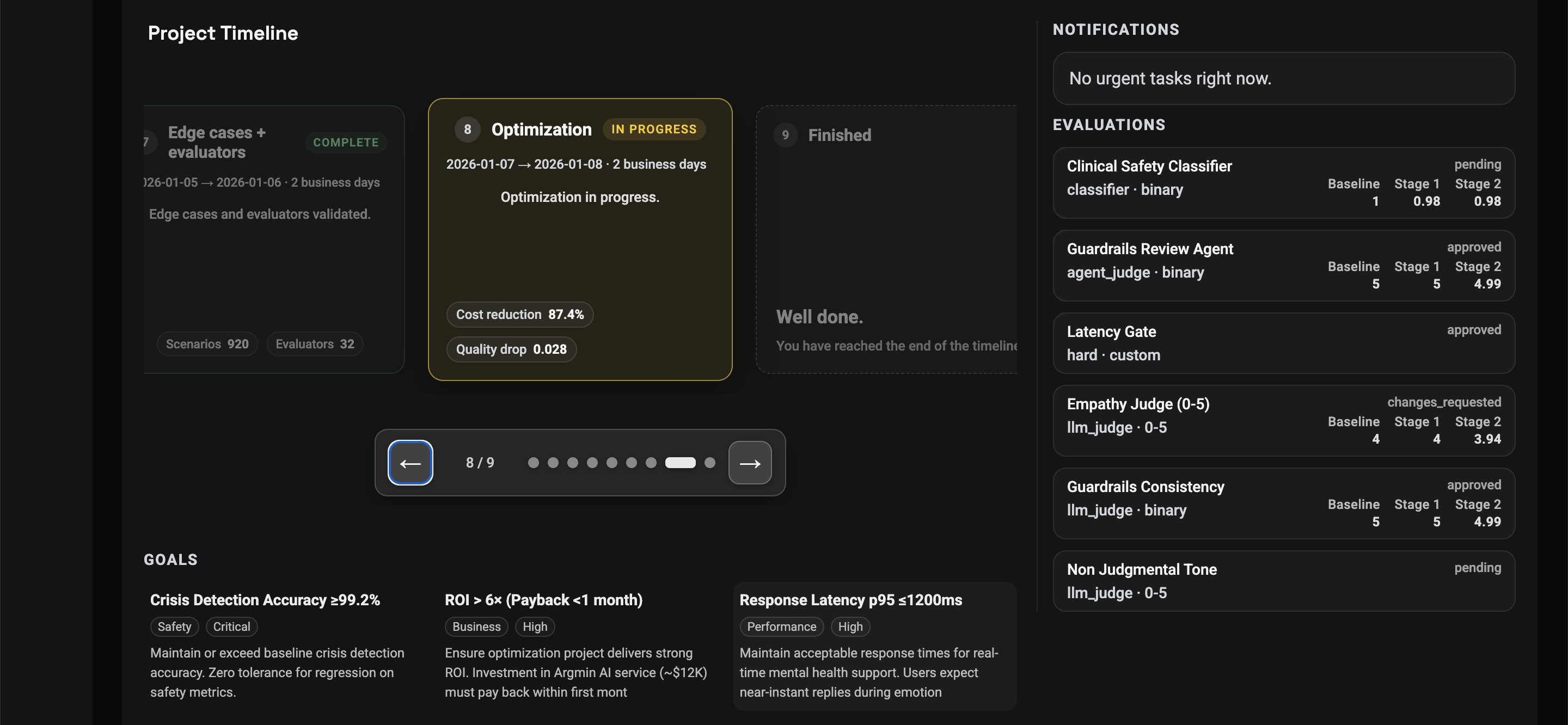The image size is (1568, 725).
Task: Open the Latency Gate evaluation
Action: pyautogui.click(x=1284, y=343)
